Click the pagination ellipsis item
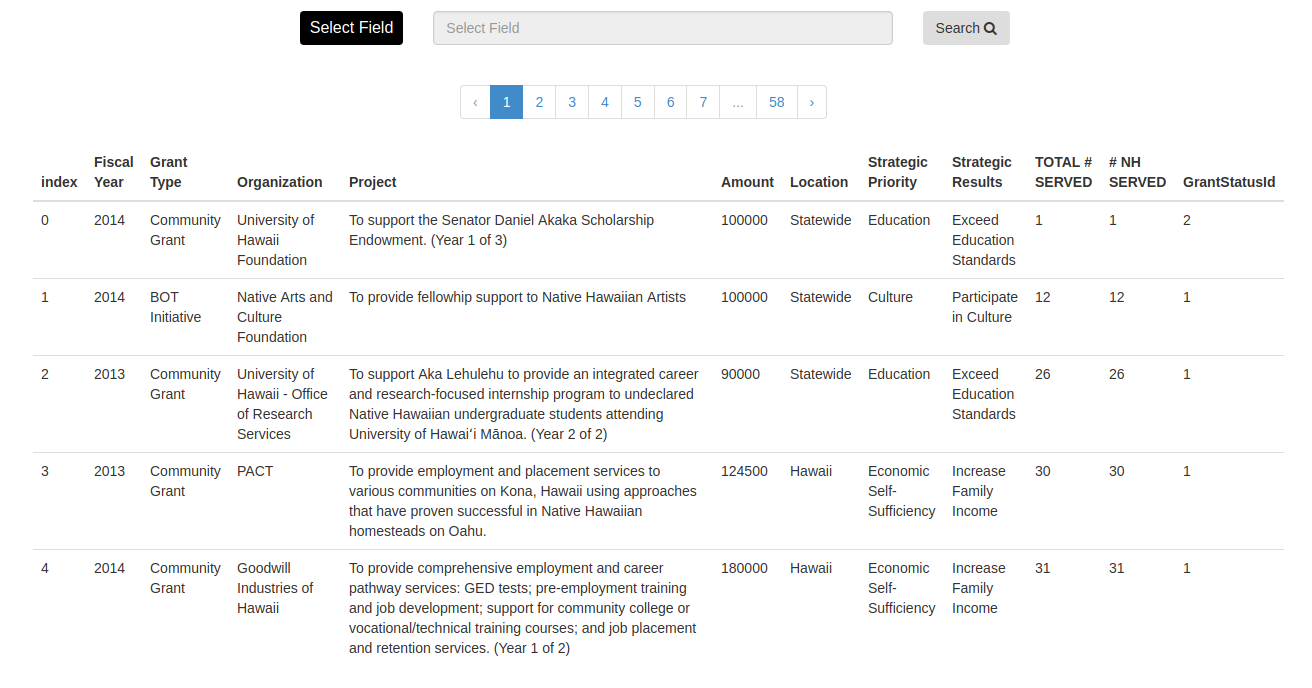Image resolution: width=1312 pixels, height=688 pixels. [x=738, y=102]
